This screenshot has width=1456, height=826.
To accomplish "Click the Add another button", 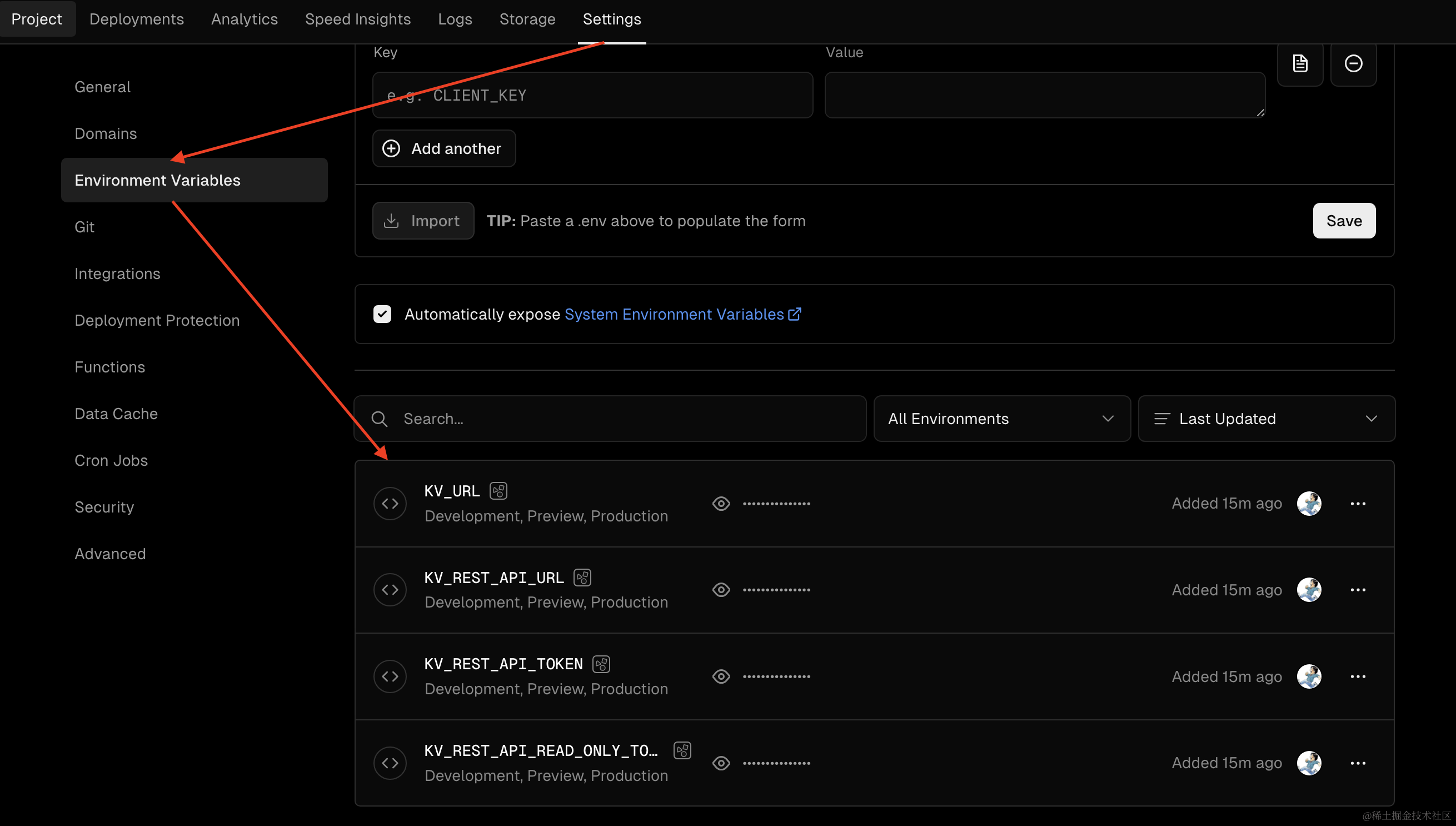I will pos(443,148).
